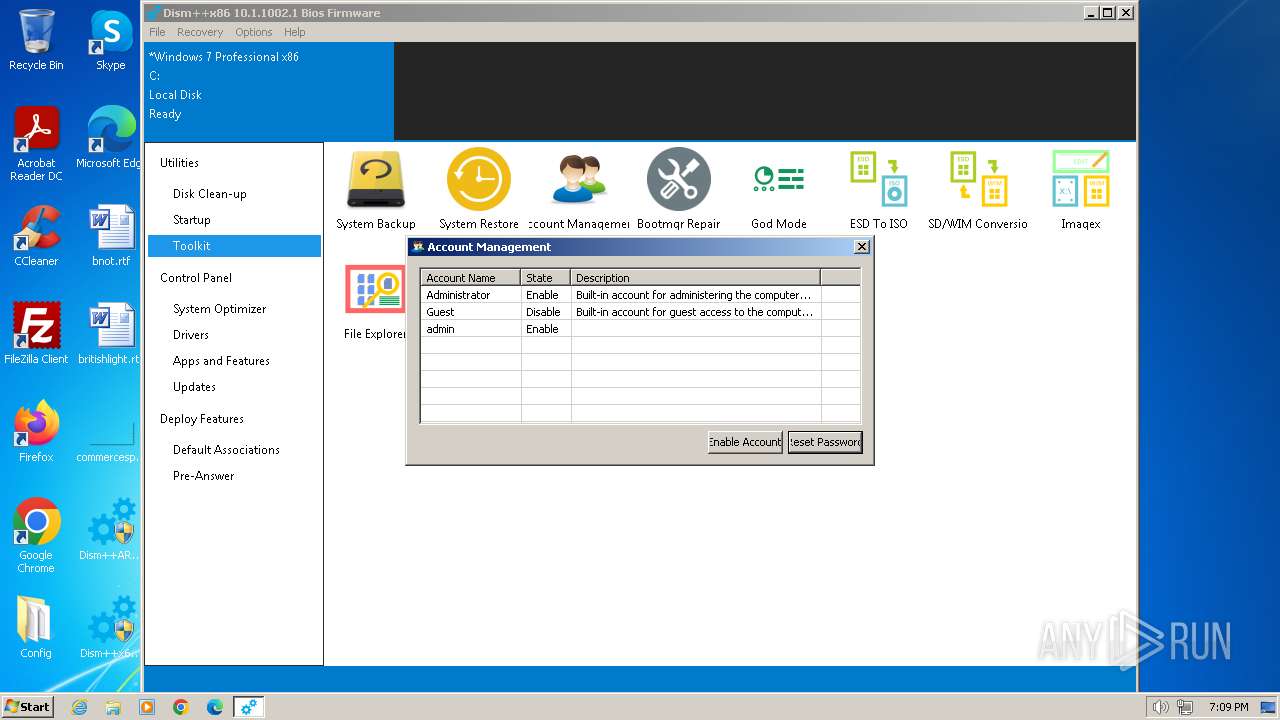Image resolution: width=1280 pixels, height=720 pixels.
Task: Open the ESD/WIM Conversion tool
Action: [x=978, y=189]
